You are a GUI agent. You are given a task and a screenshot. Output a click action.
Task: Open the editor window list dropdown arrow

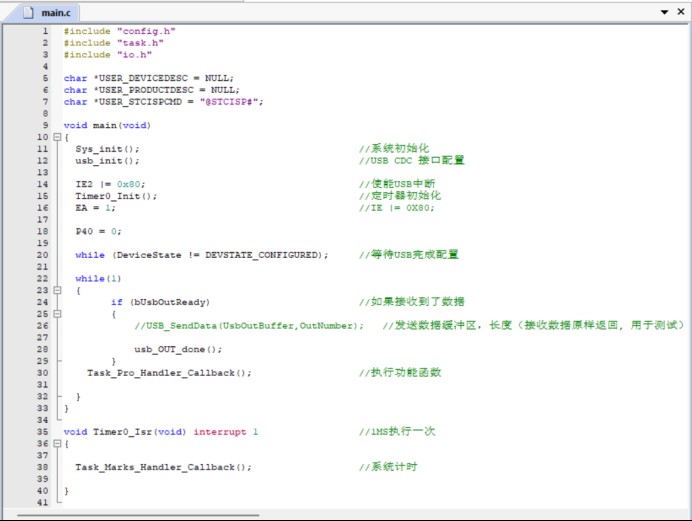(x=664, y=12)
